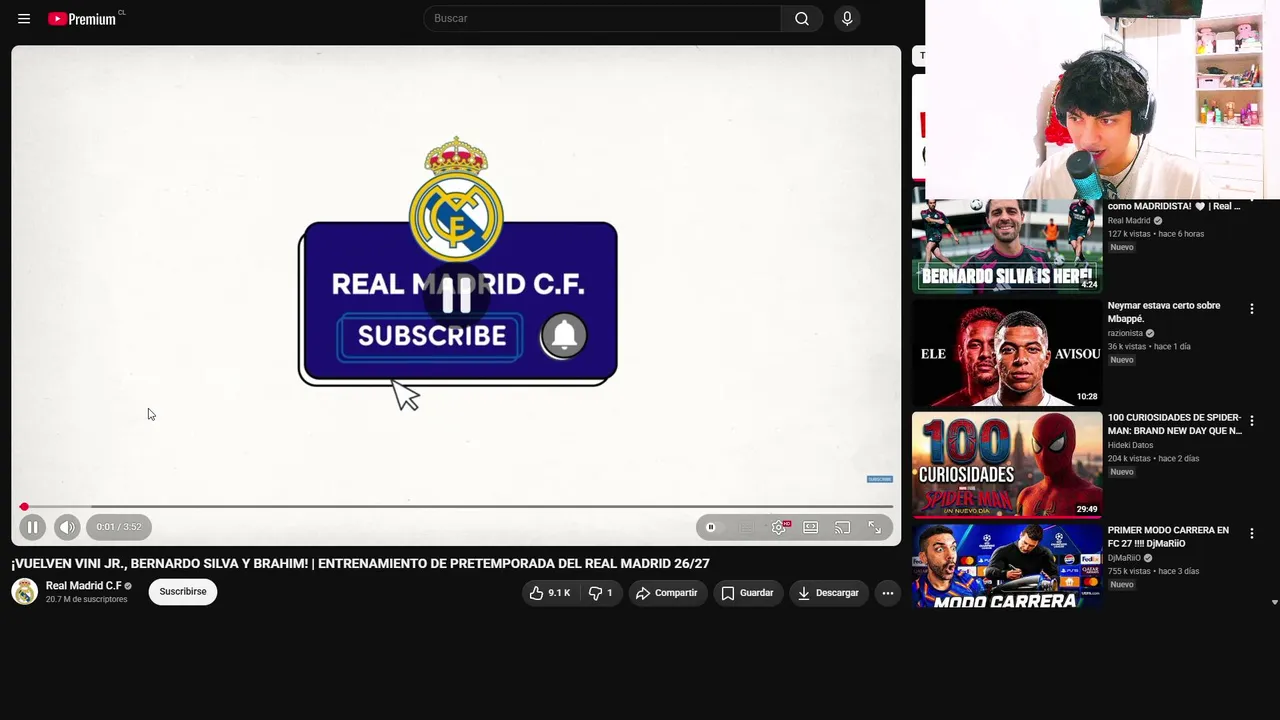Screen dimensions: 1280x720
Task: Open the 'como MADRIDISTA!' video title
Action: (1174, 206)
